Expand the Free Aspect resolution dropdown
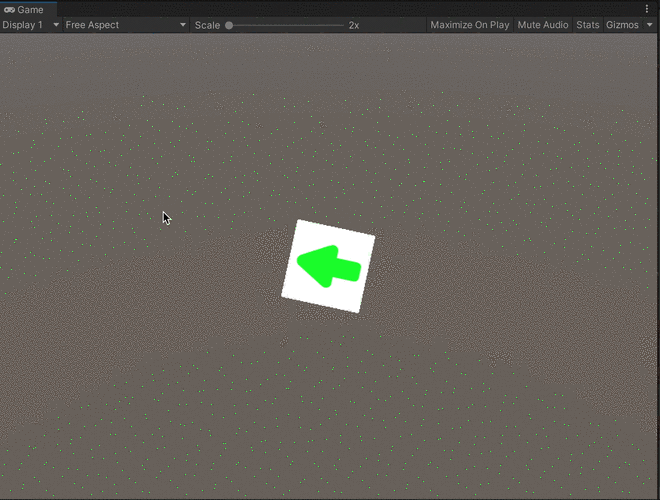The width and height of the screenshot is (660, 500). click(120, 25)
